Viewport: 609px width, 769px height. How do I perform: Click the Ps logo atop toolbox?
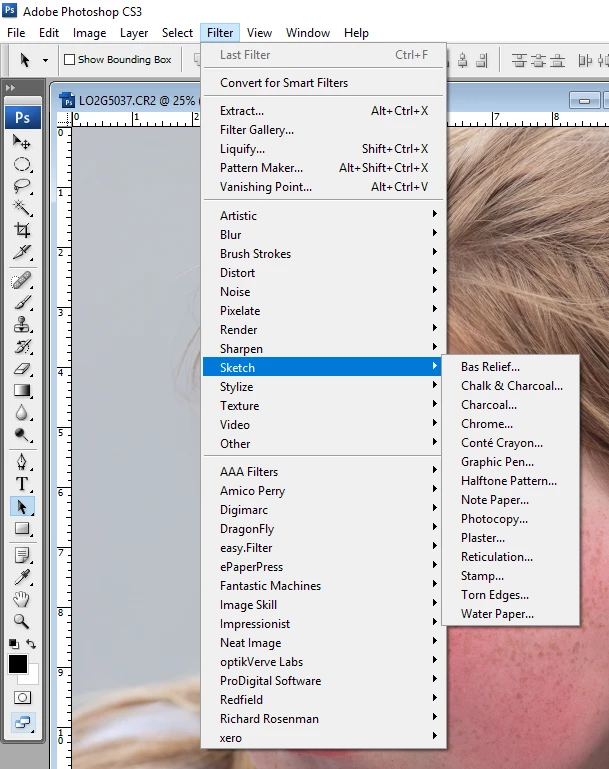click(x=23, y=118)
